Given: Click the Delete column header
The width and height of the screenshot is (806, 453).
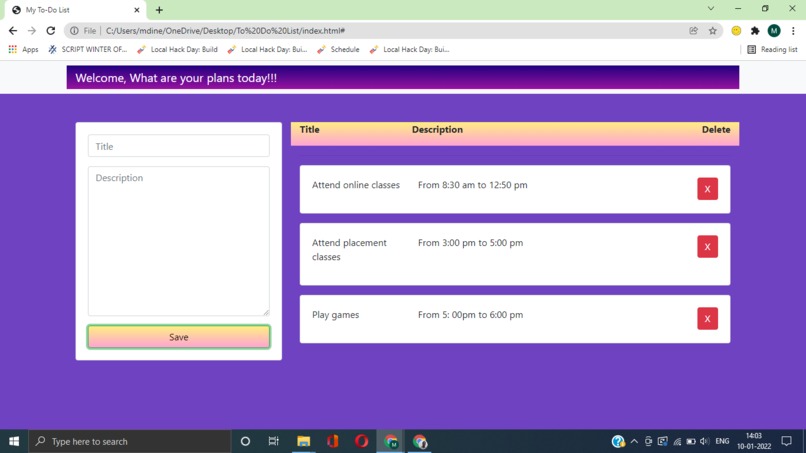Looking at the screenshot, I should [716, 130].
